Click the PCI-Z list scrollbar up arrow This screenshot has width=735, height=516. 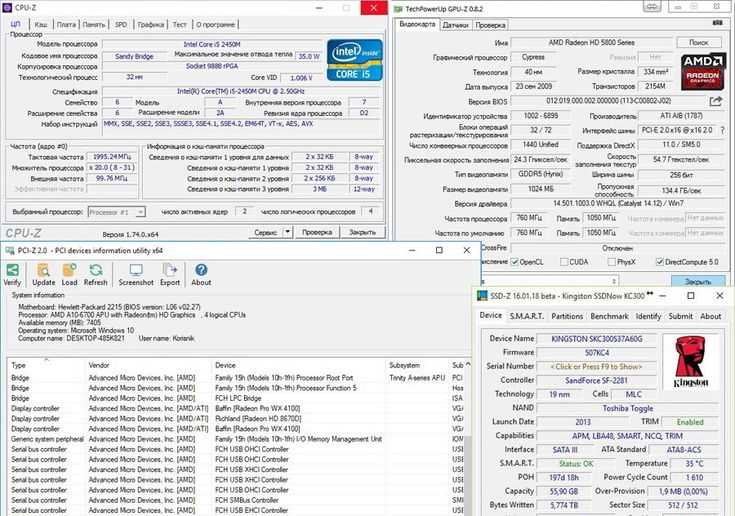pyautogui.click(x=468, y=364)
